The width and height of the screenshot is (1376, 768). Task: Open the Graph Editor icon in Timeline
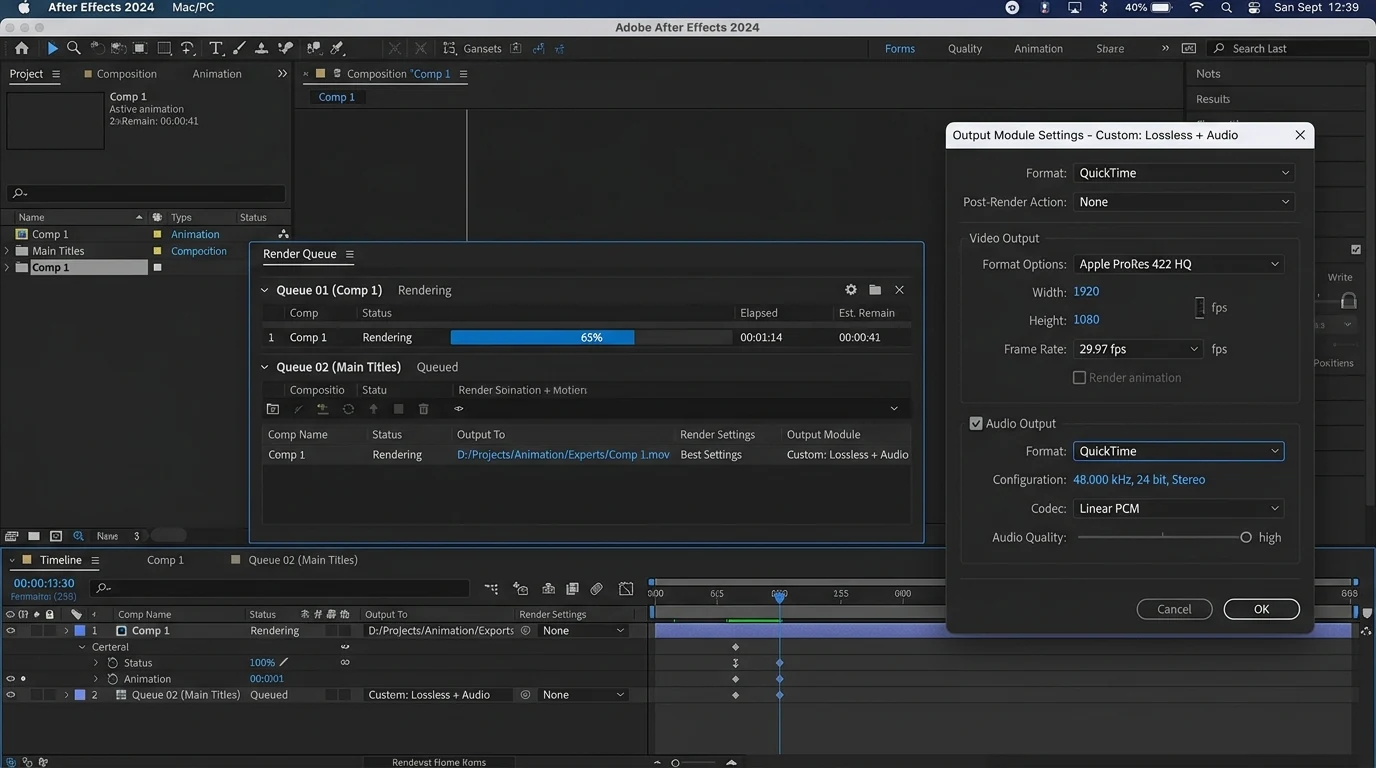(626, 589)
